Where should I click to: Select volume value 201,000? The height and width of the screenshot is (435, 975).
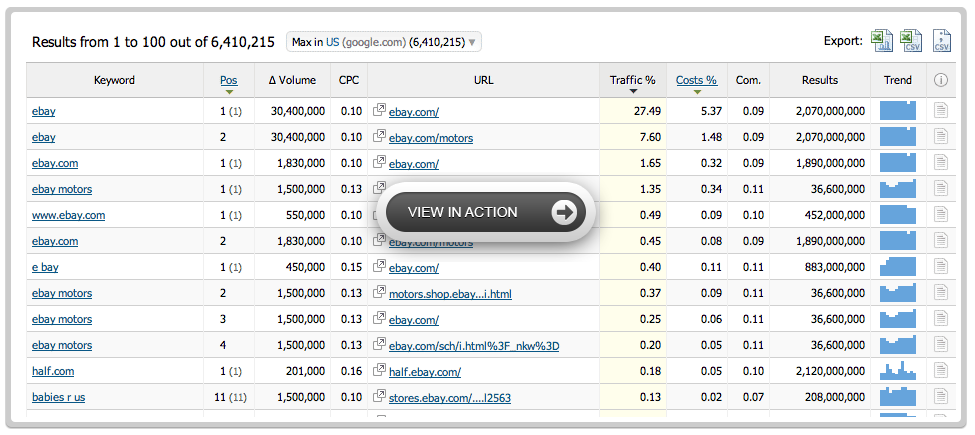305,371
